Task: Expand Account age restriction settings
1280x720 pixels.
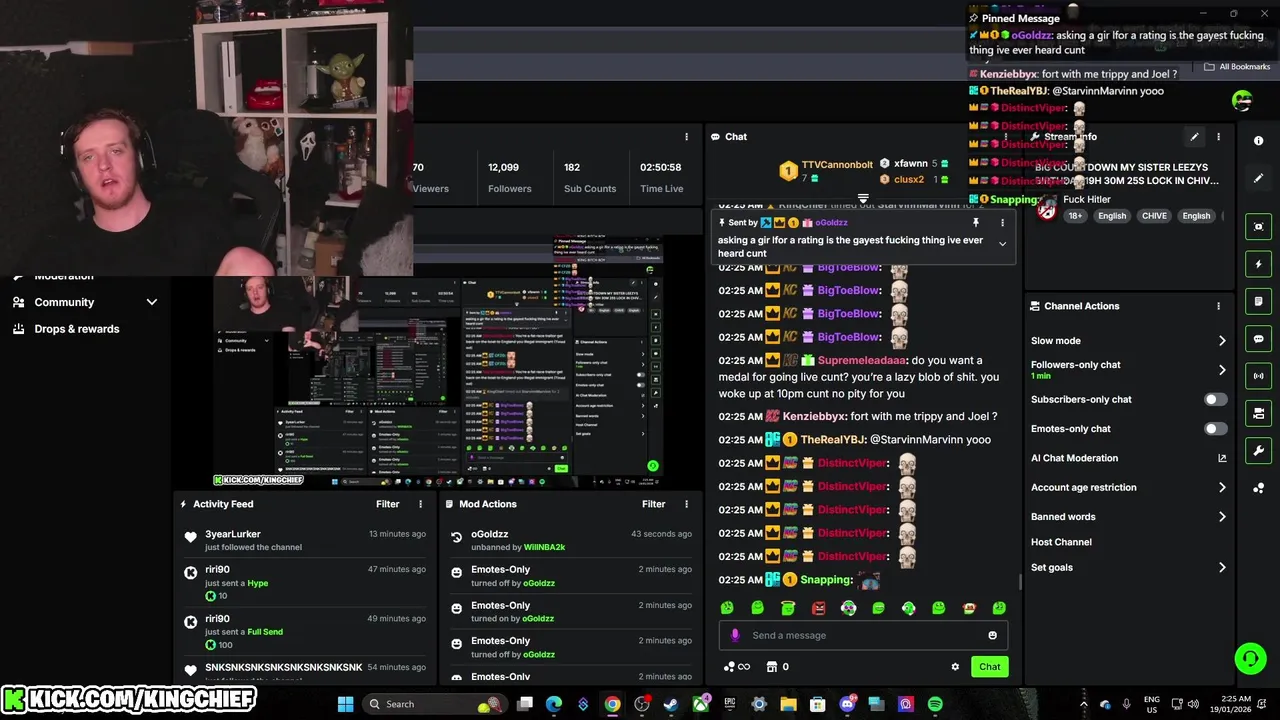Action: (1222, 488)
